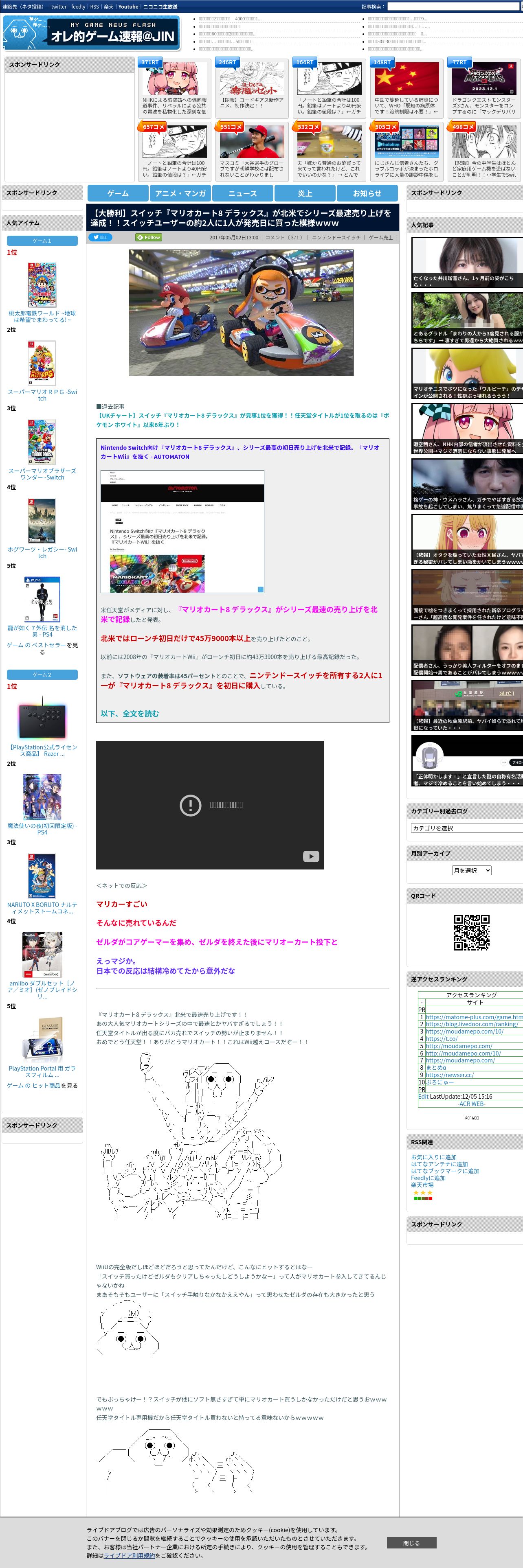
Task: Switch to the ニュース tab
Action: (x=242, y=193)
